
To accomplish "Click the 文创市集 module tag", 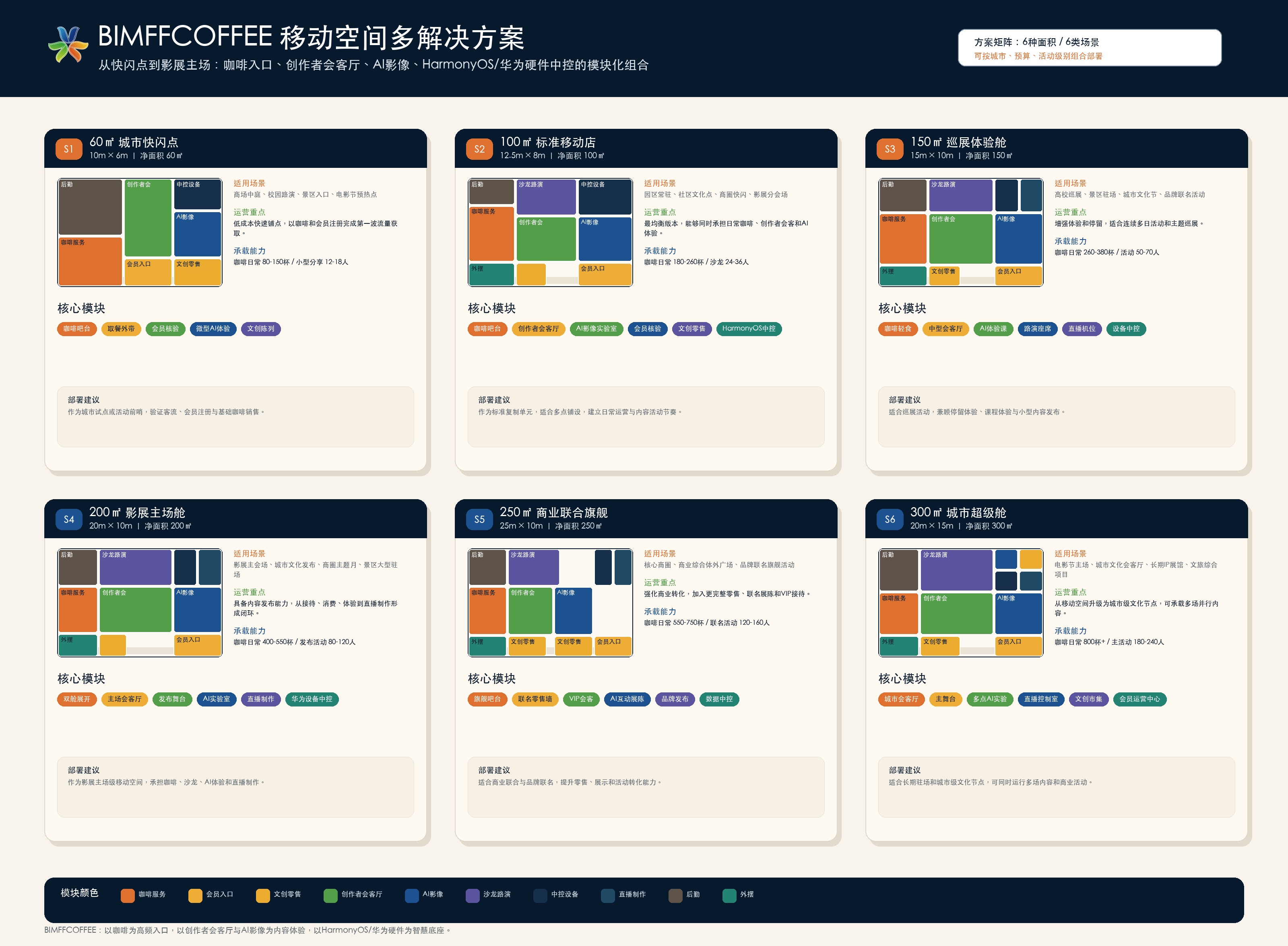I will 1089,699.
